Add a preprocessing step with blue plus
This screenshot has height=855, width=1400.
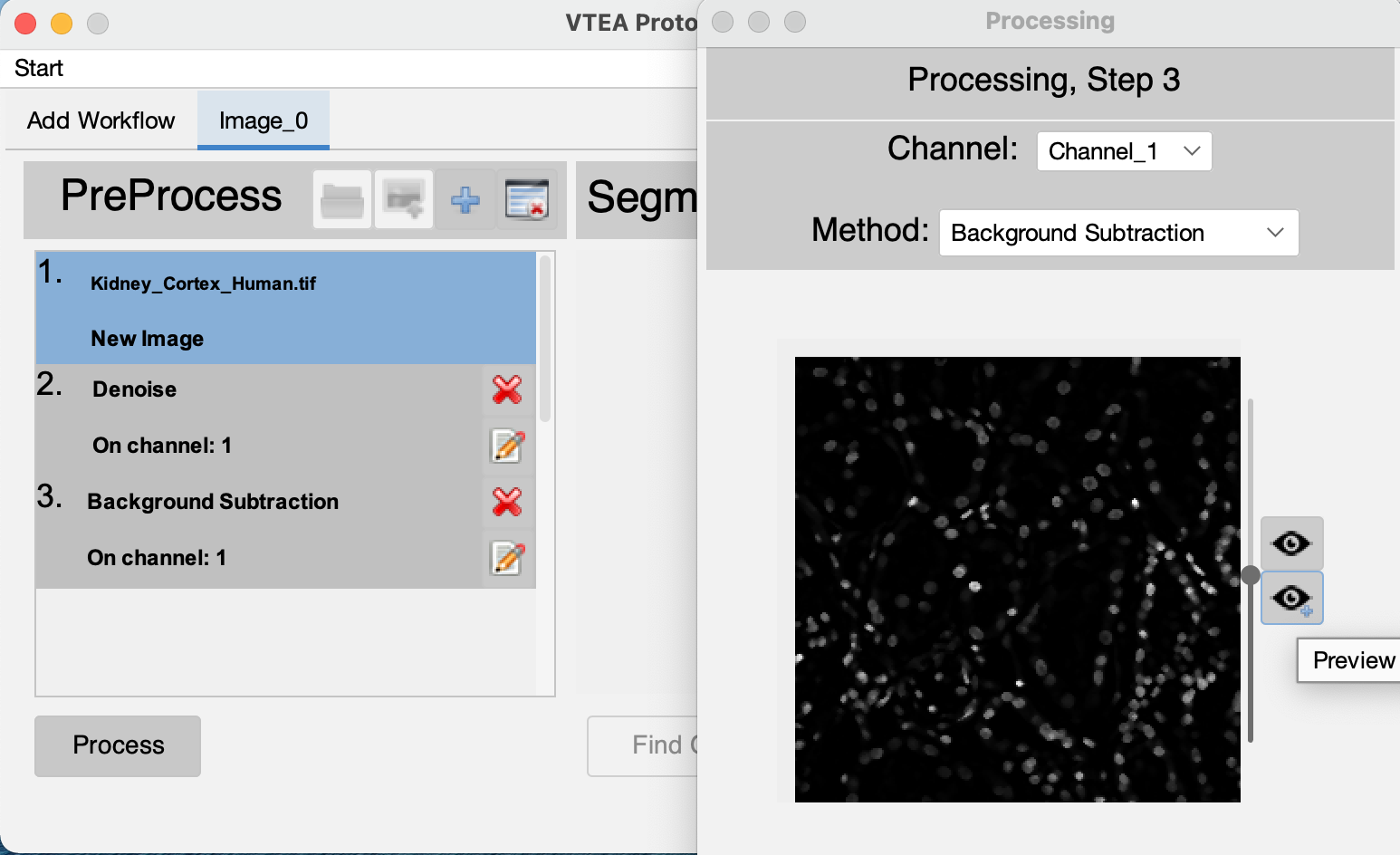(x=465, y=199)
